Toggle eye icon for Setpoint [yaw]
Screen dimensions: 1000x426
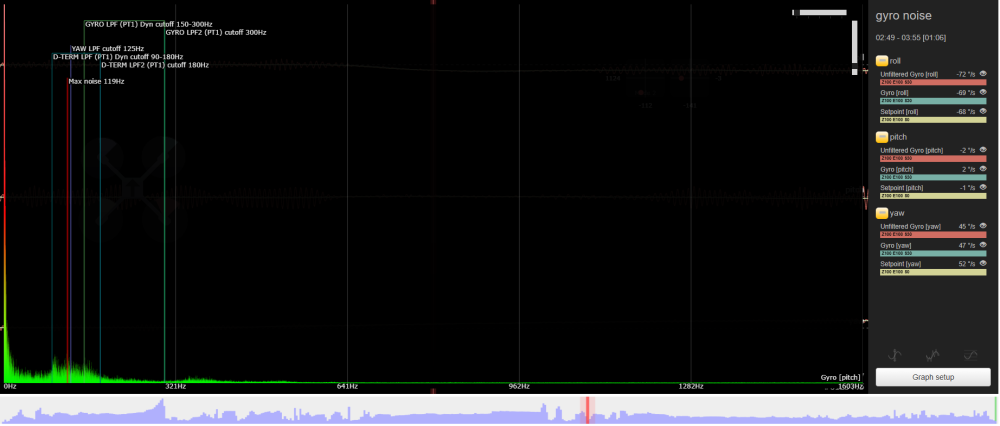coord(983,264)
